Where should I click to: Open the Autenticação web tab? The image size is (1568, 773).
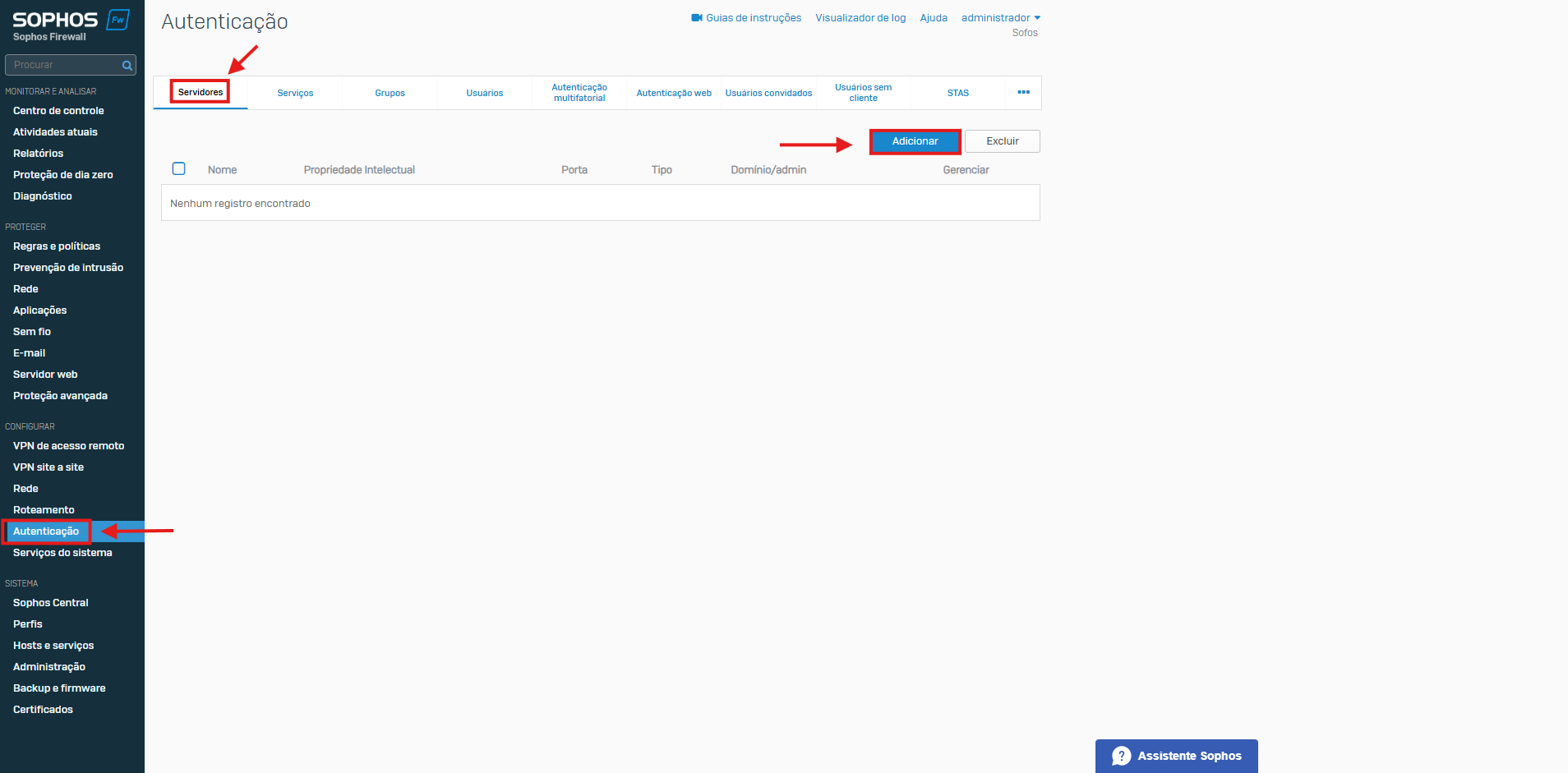click(x=674, y=93)
